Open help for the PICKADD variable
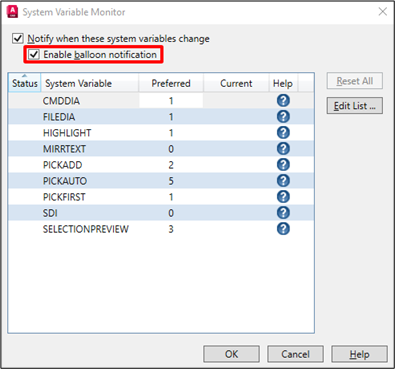 tap(283, 165)
